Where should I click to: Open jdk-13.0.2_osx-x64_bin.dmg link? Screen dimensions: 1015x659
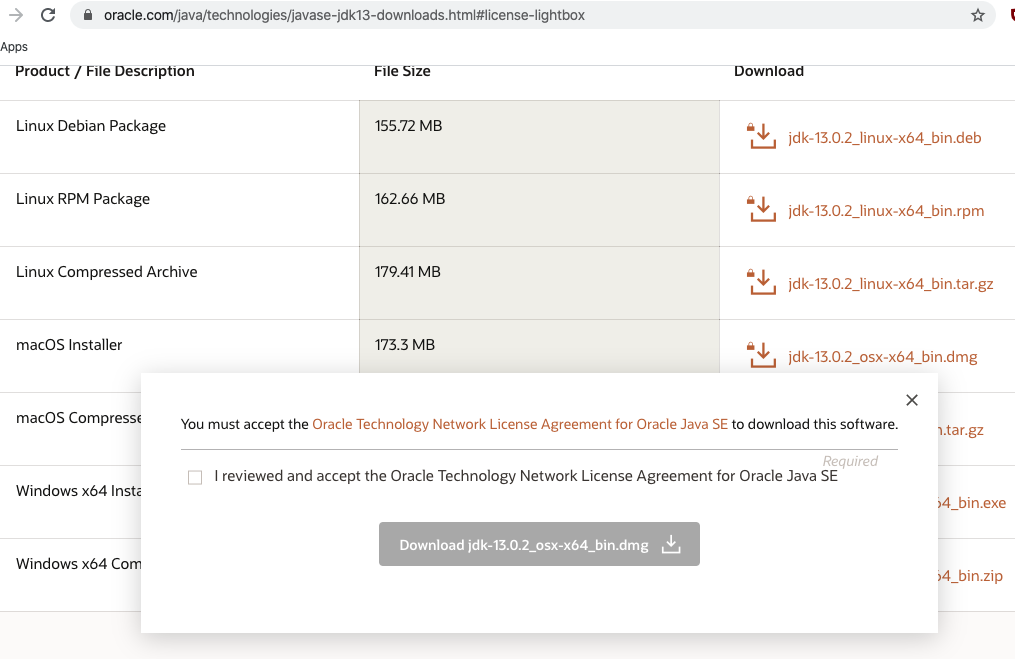882,357
